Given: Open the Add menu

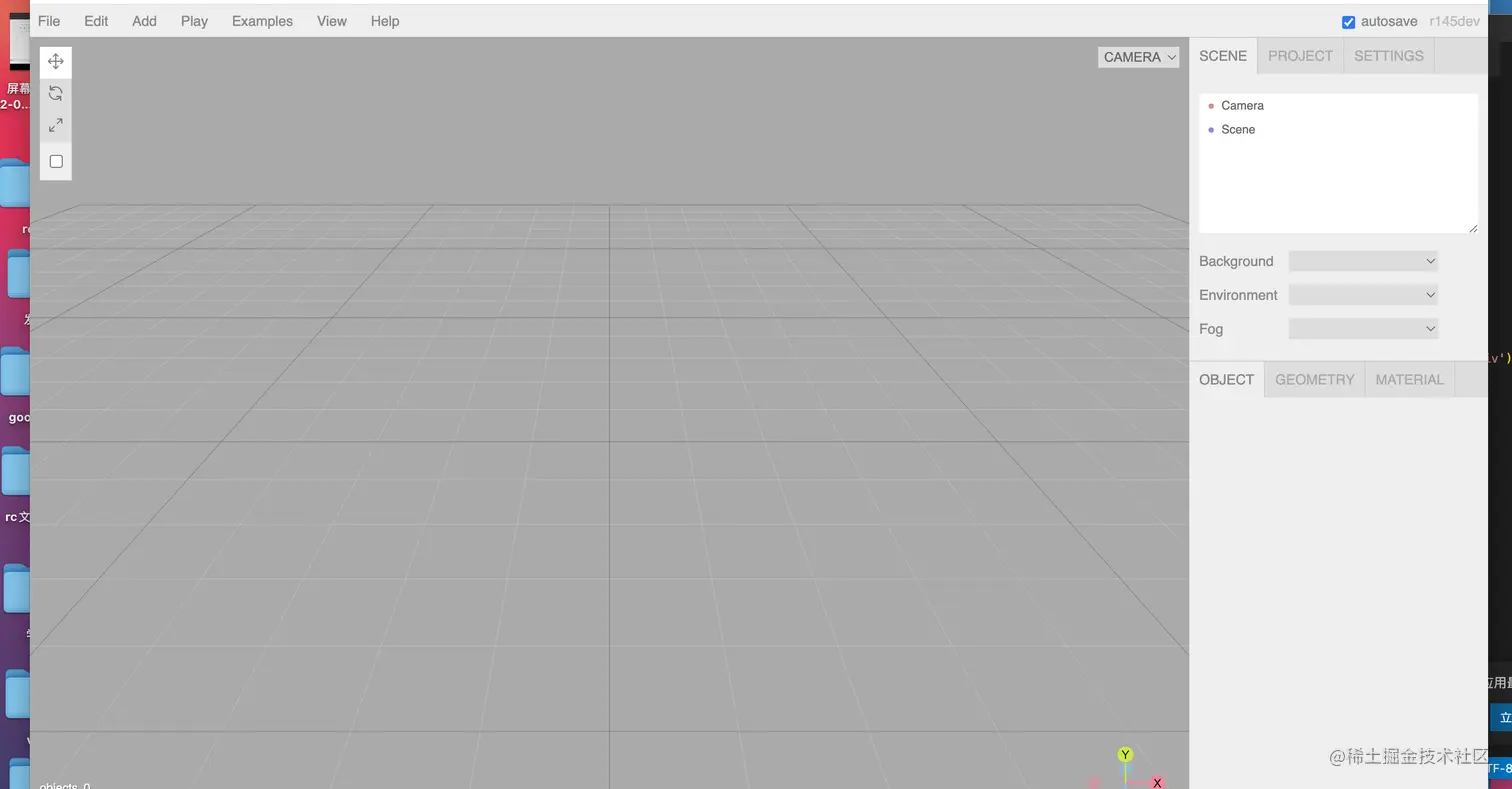Looking at the screenshot, I should tap(144, 21).
